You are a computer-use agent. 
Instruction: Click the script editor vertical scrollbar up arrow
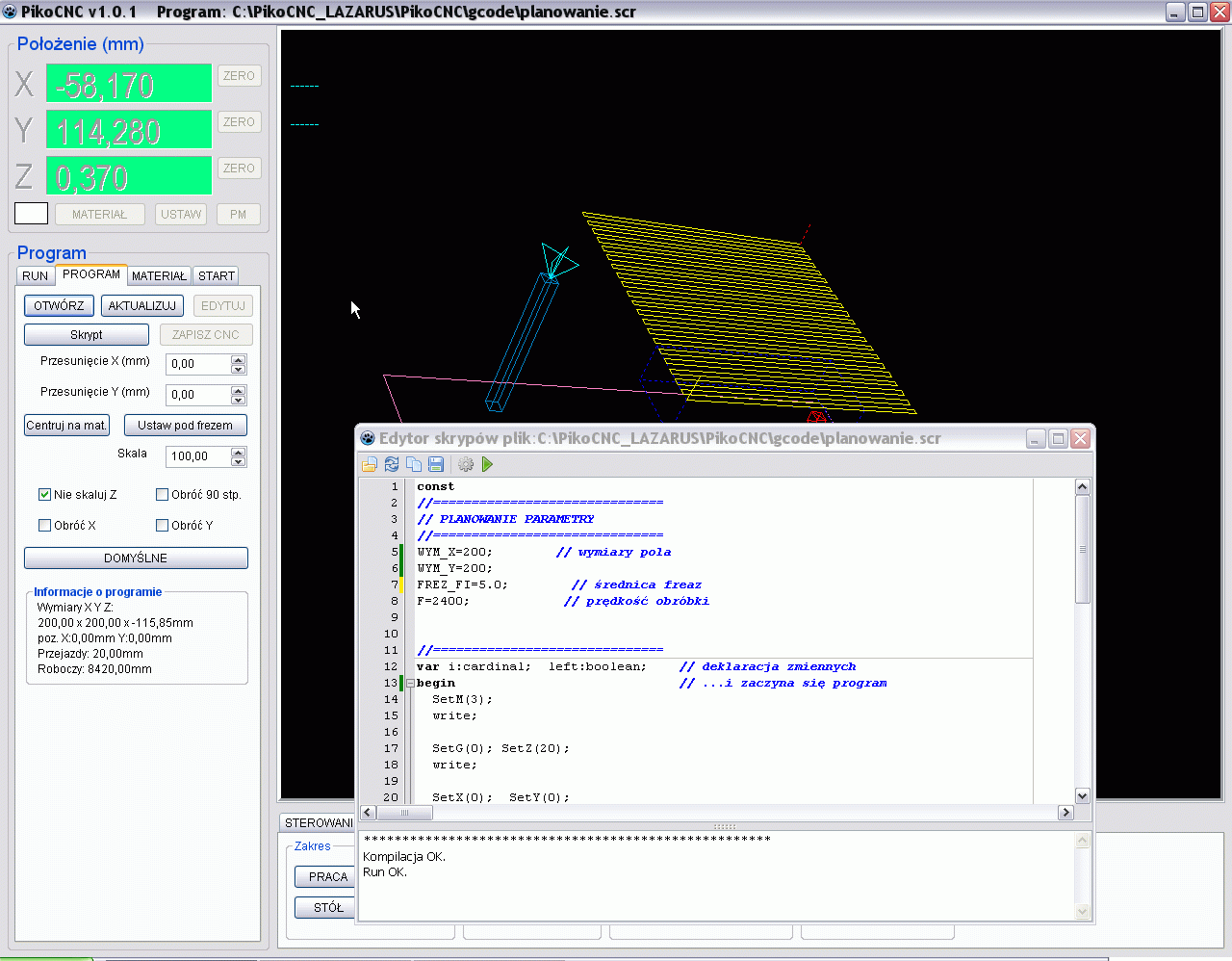(x=1083, y=487)
